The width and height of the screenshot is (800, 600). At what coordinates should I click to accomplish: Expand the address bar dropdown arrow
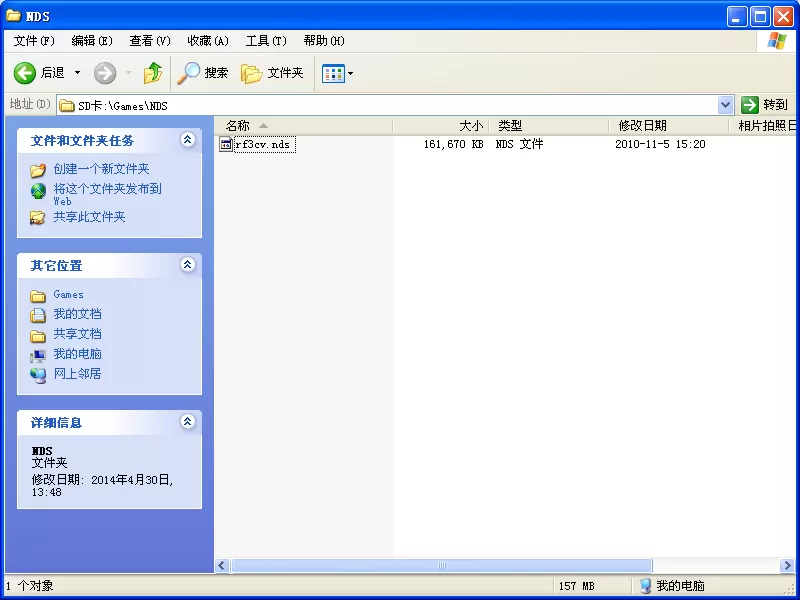pyautogui.click(x=726, y=106)
